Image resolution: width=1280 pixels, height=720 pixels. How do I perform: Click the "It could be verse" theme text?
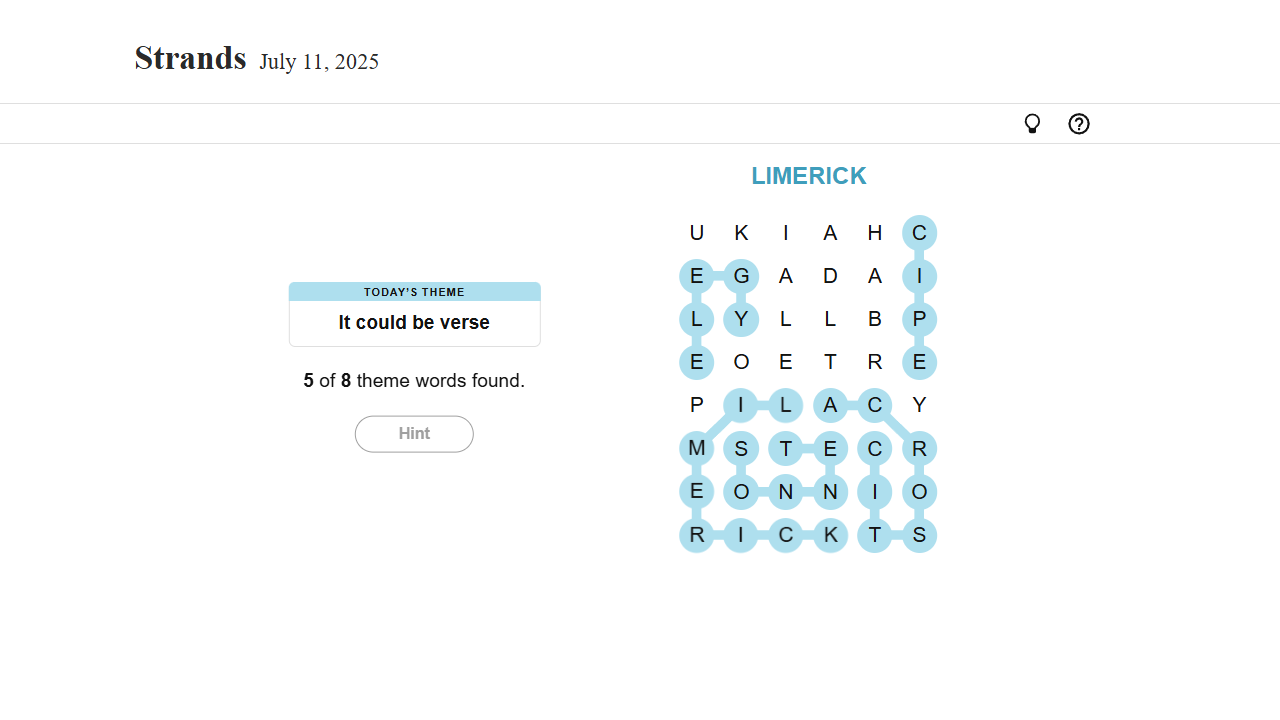(414, 323)
